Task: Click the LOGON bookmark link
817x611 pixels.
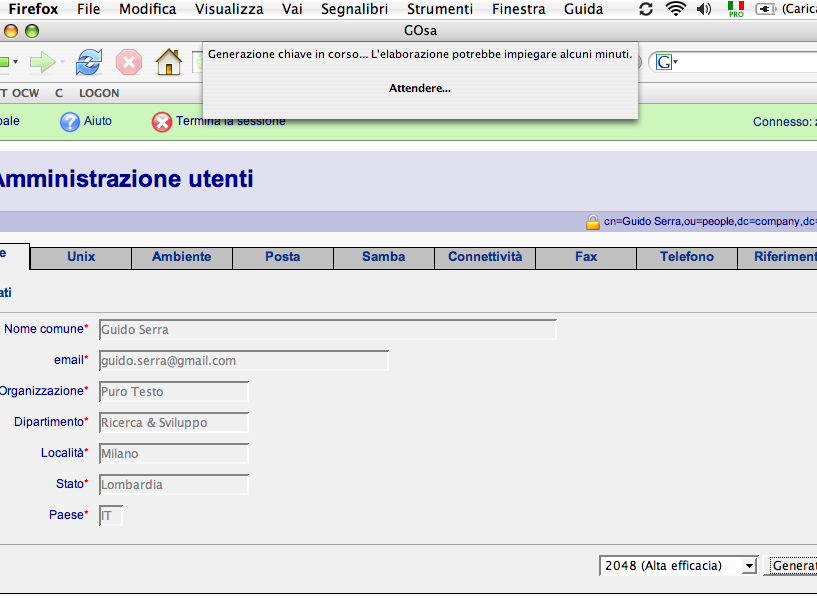Action: point(99,93)
